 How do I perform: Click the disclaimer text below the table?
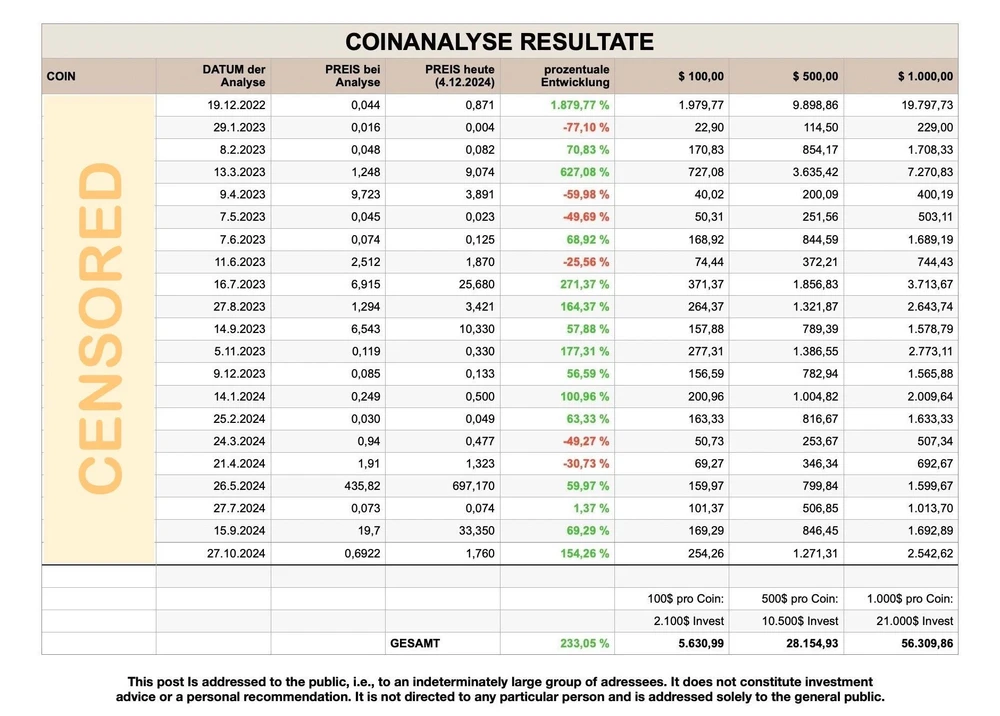(x=499, y=690)
